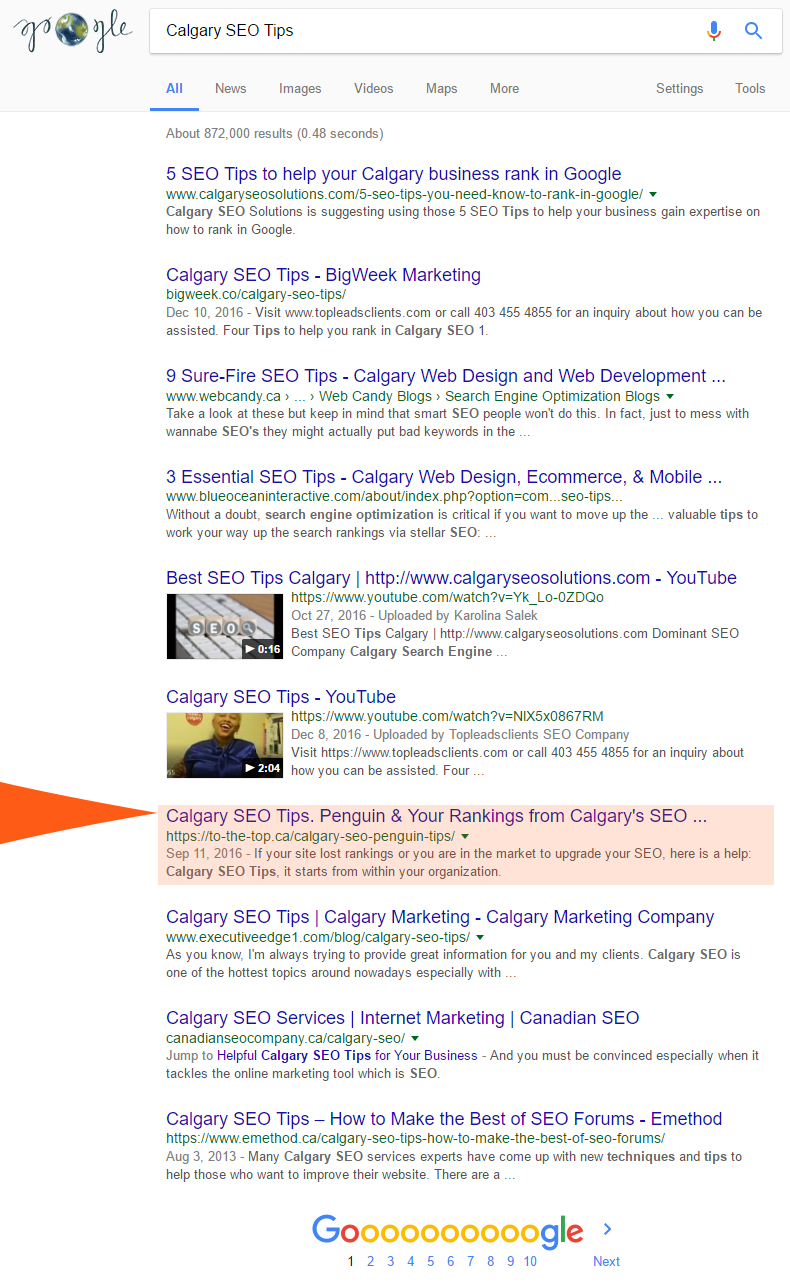The image size is (790, 1284).
Task: Click the 'About 872,000 results' text
Action: (274, 133)
